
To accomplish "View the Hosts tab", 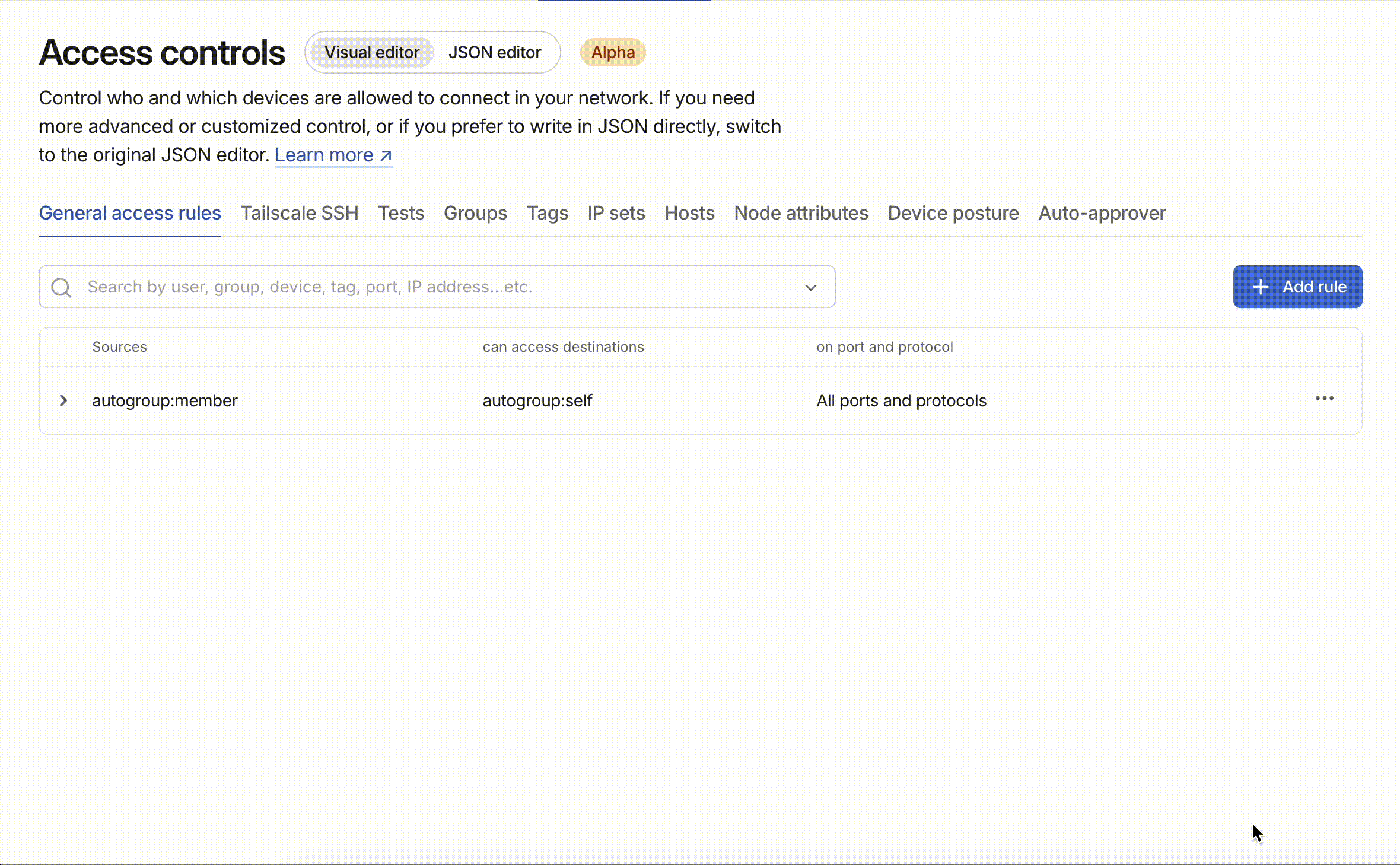I will (689, 213).
